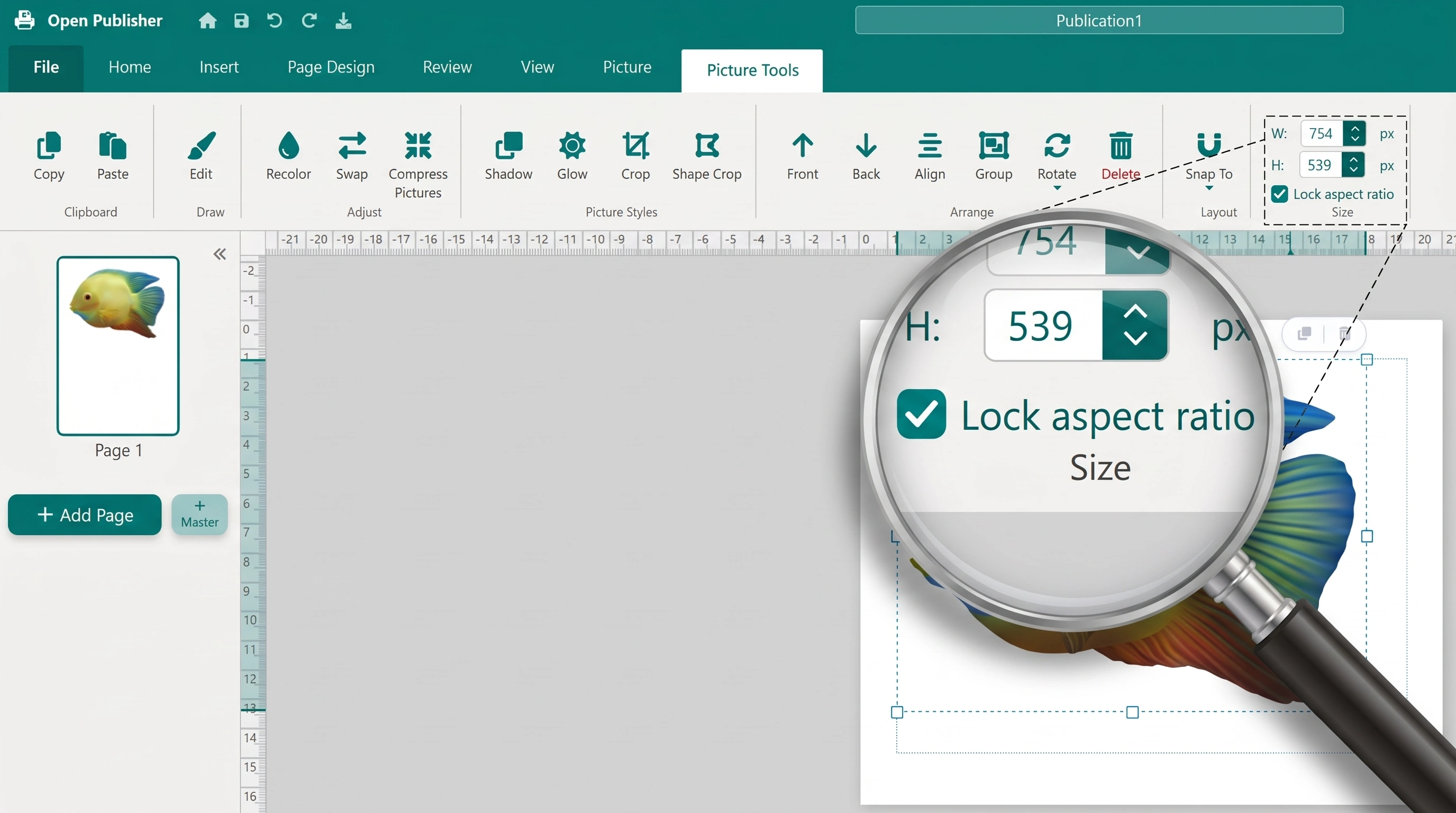
Task: Apply Shadow picture style
Action: pyautogui.click(x=508, y=156)
